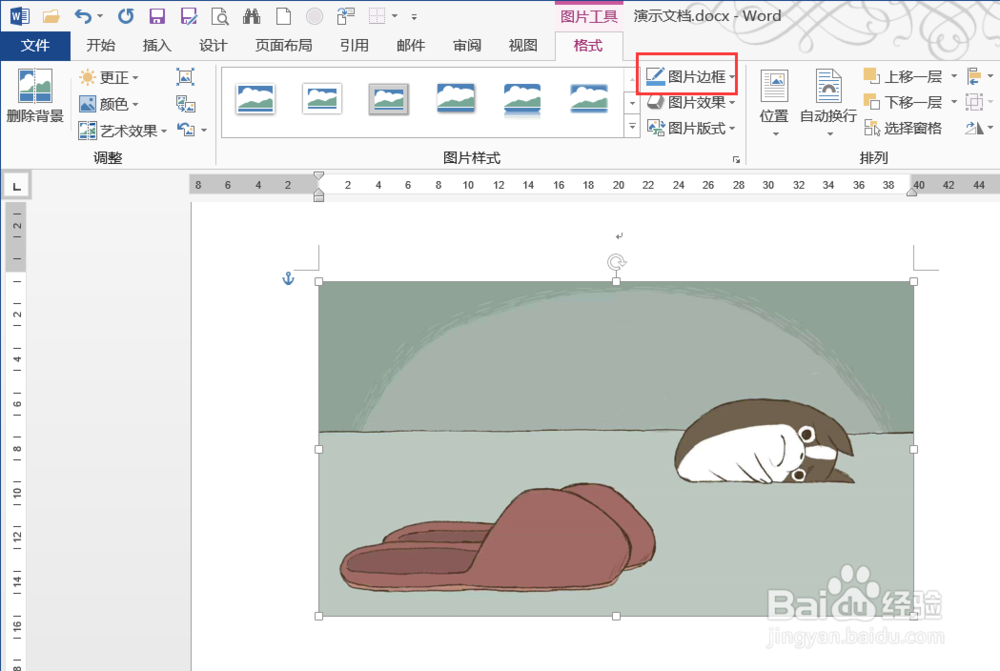Open dropdown arrow next to table grid icon

tap(394, 17)
